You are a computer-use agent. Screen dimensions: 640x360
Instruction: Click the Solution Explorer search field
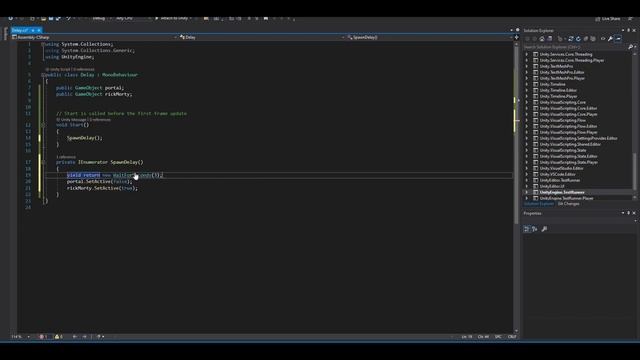pyautogui.click(x=576, y=47)
